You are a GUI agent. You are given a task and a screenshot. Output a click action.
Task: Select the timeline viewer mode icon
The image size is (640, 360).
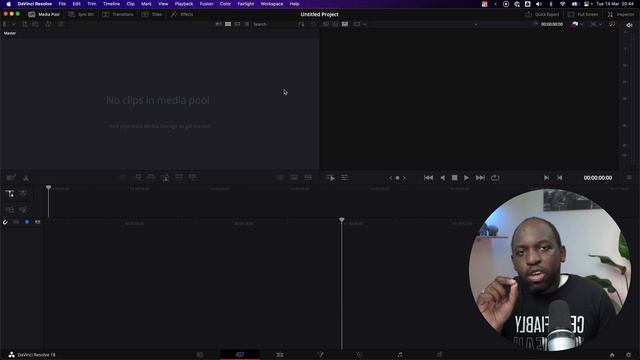coord(345,24)
